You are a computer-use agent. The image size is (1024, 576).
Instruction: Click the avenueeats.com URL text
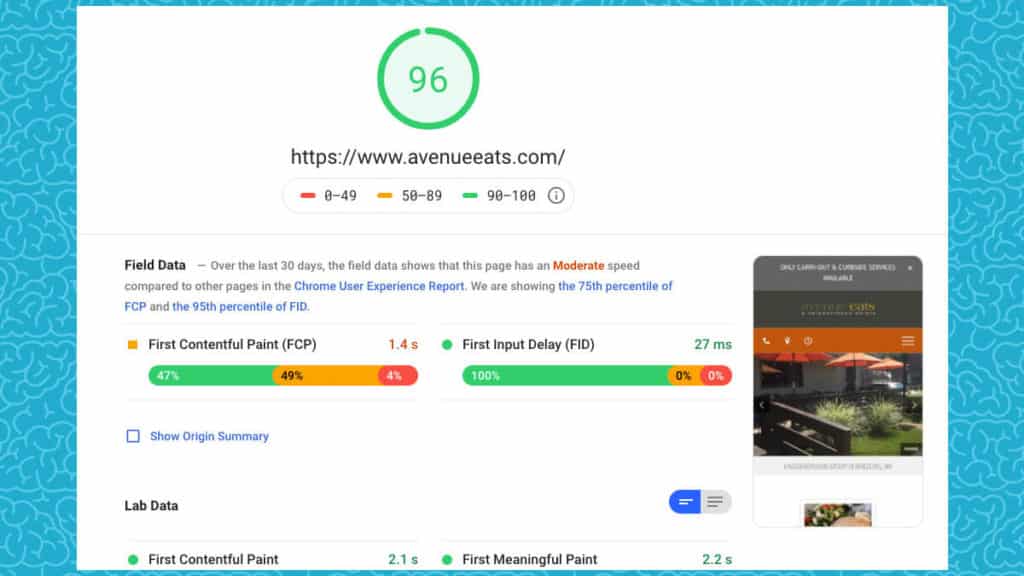(428, 157)
